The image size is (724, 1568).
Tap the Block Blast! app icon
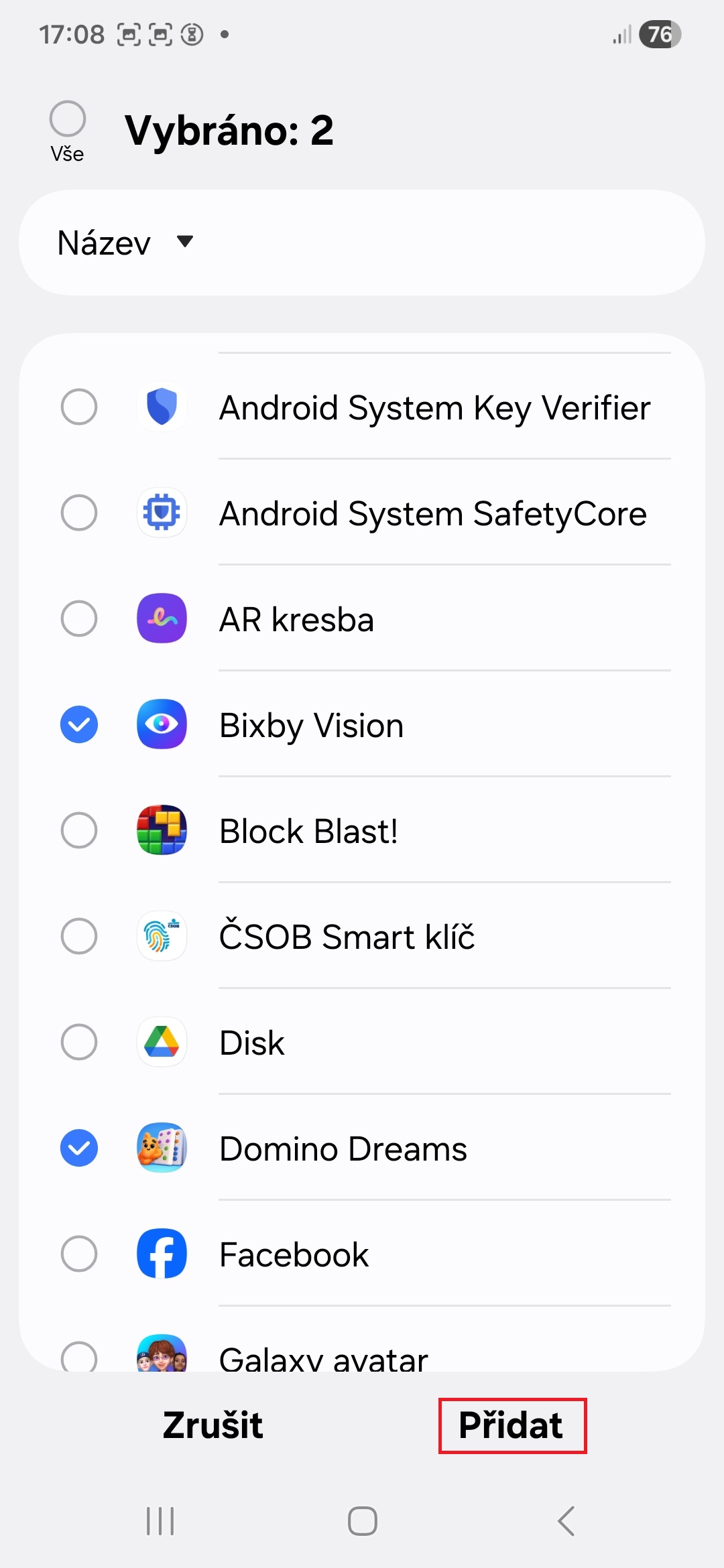pyautogui.click(x=162, y=830)
